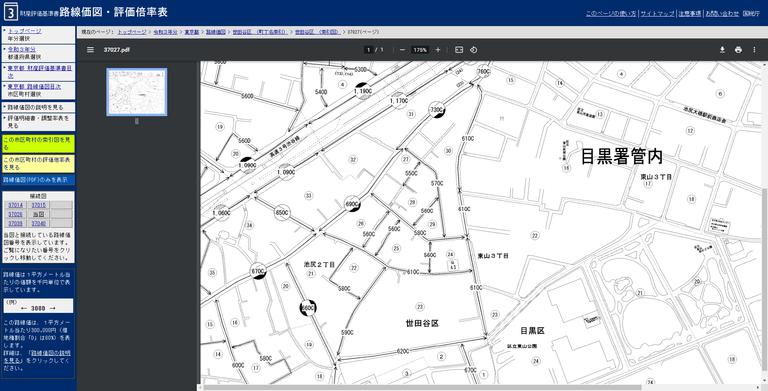This screenshot has width=768, height=391.
Task: Open お問い合わせ link in header
Action: pos(722,14)
